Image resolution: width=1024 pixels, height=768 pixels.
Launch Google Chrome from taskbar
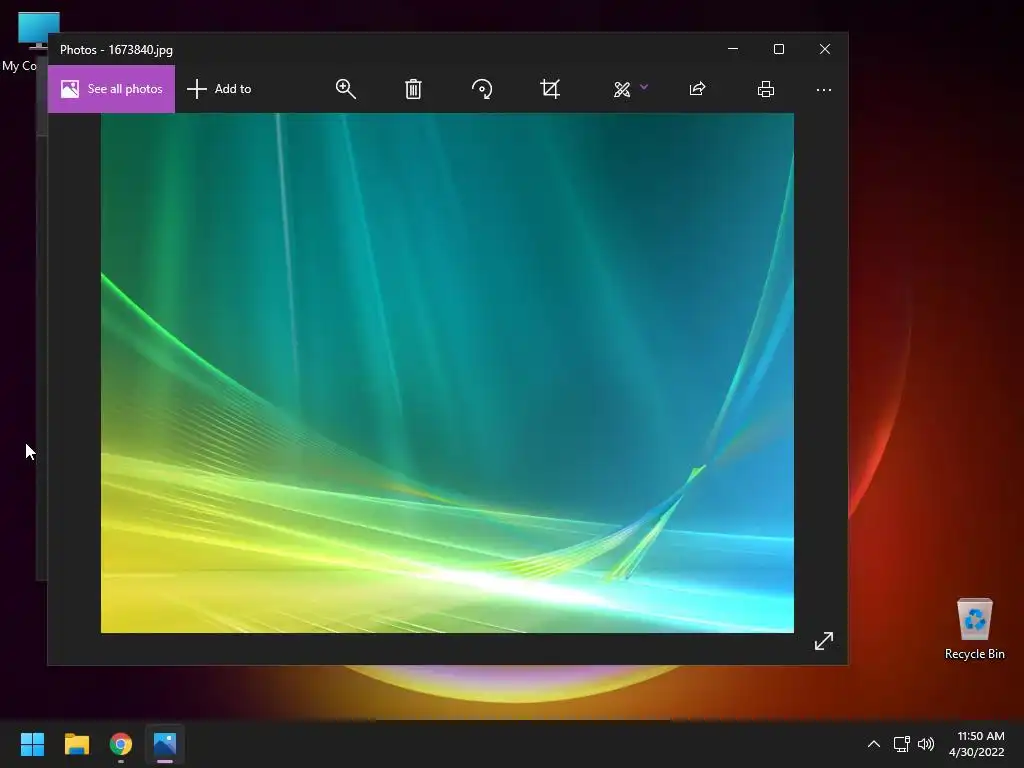pos(121,744)
